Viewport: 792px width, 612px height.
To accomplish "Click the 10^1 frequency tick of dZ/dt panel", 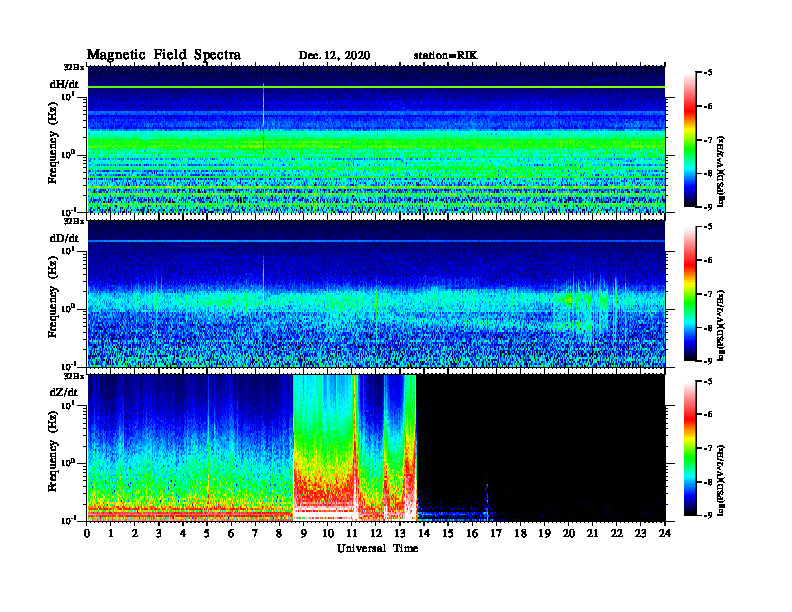I will [68, 405].
